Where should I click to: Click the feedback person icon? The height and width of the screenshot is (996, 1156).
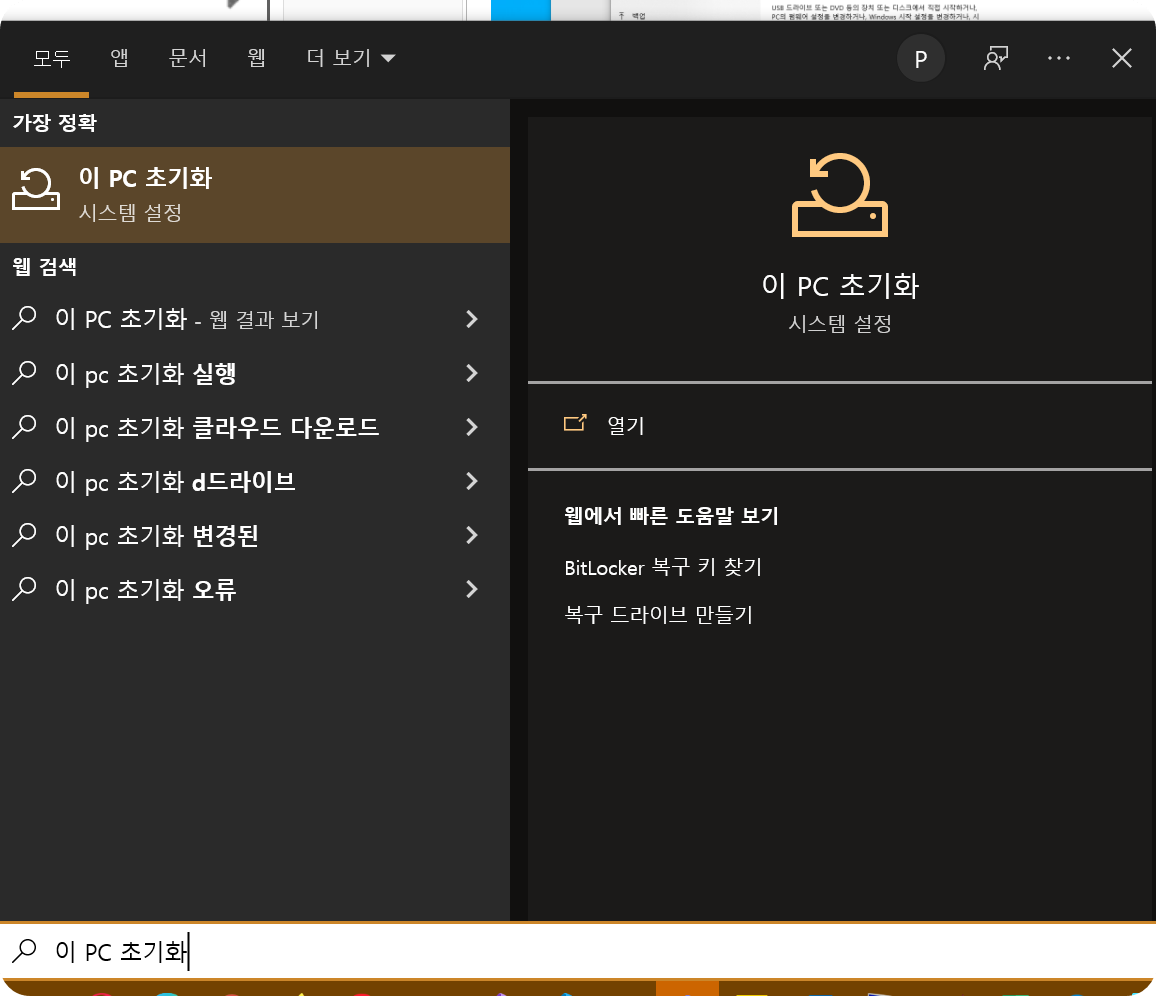[x=996, y=58]
